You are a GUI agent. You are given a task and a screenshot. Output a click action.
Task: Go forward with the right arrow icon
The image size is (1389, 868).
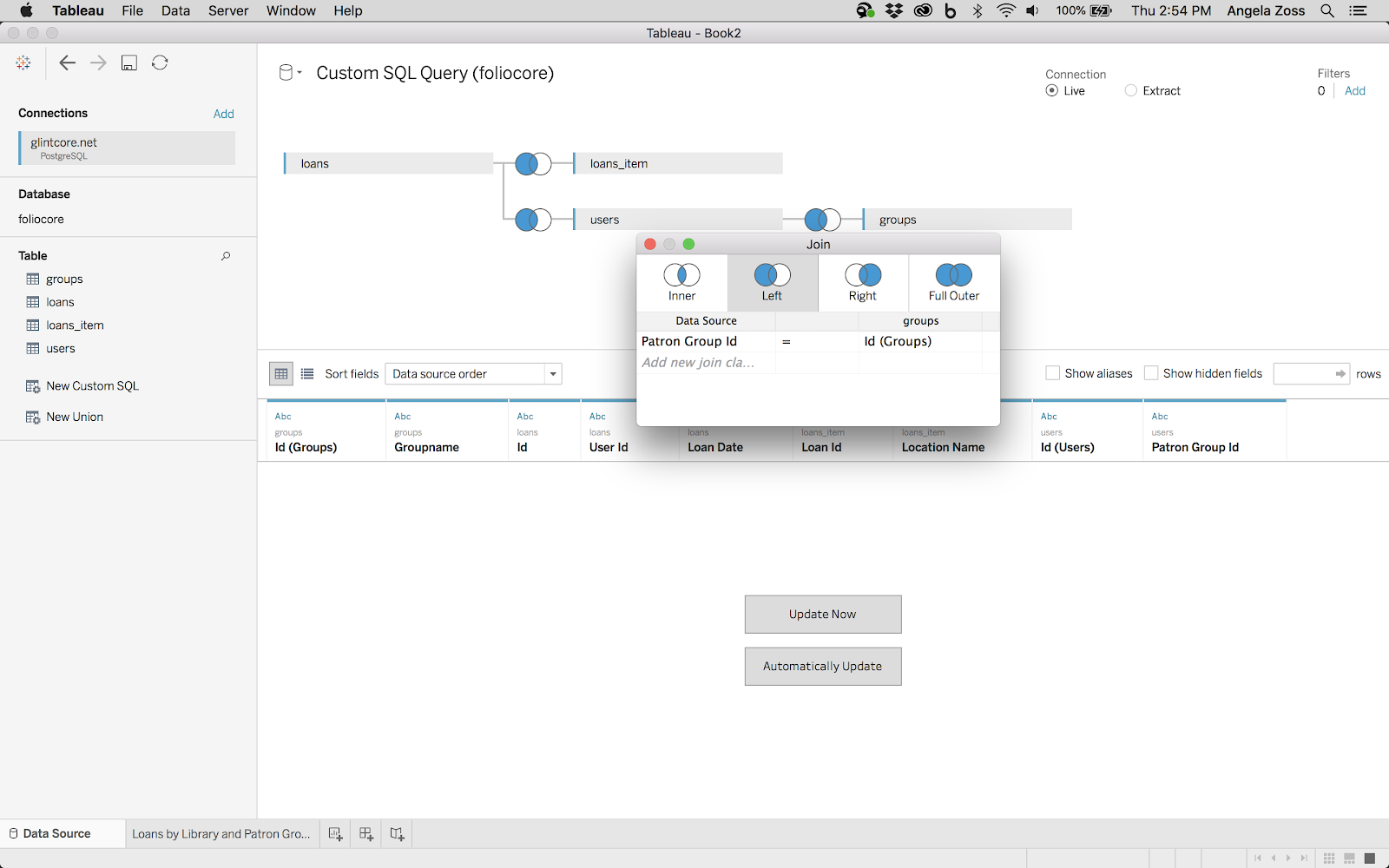98,62
